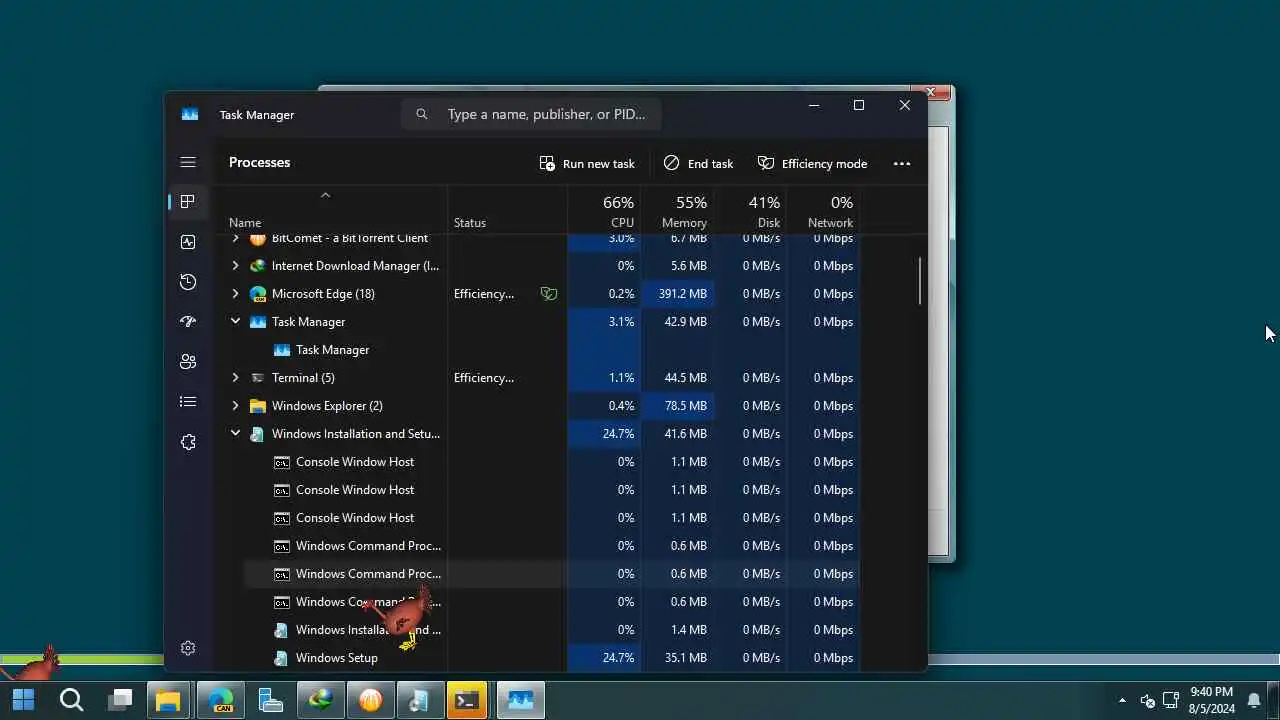Open the Startup apps page from sidebar

(x=188, y=322)
